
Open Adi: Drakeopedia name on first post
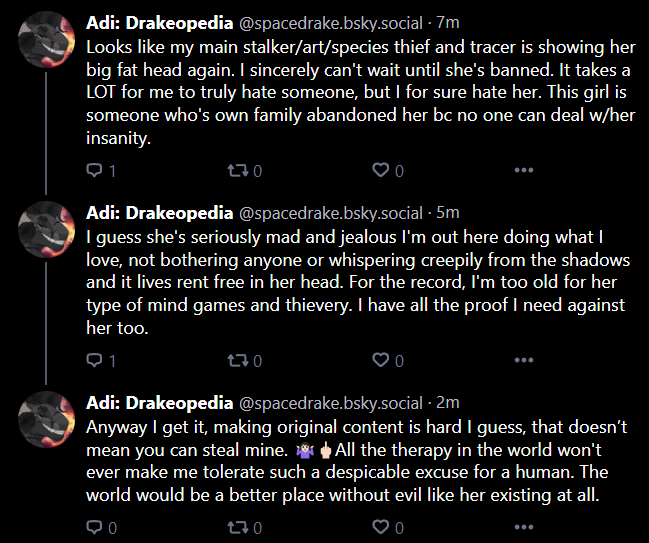pyautogui.click(x=159, y=23)
